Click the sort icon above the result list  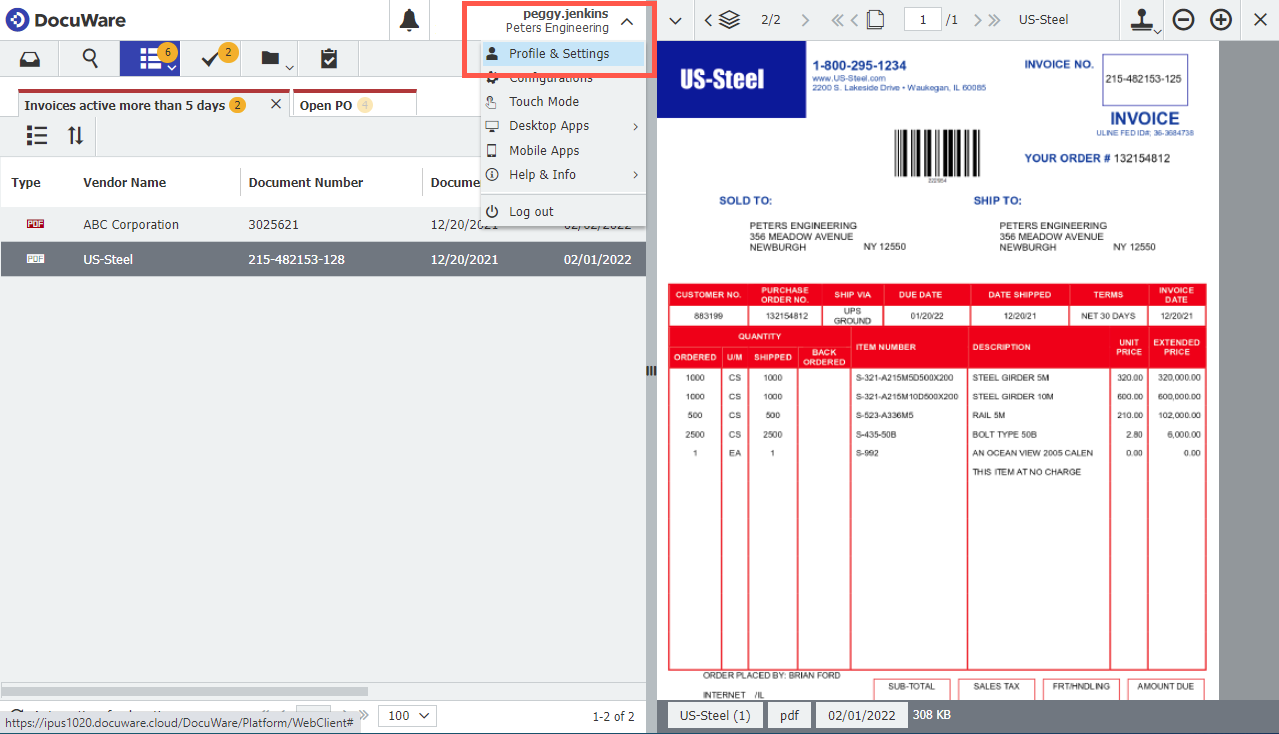tap(77, 135)
